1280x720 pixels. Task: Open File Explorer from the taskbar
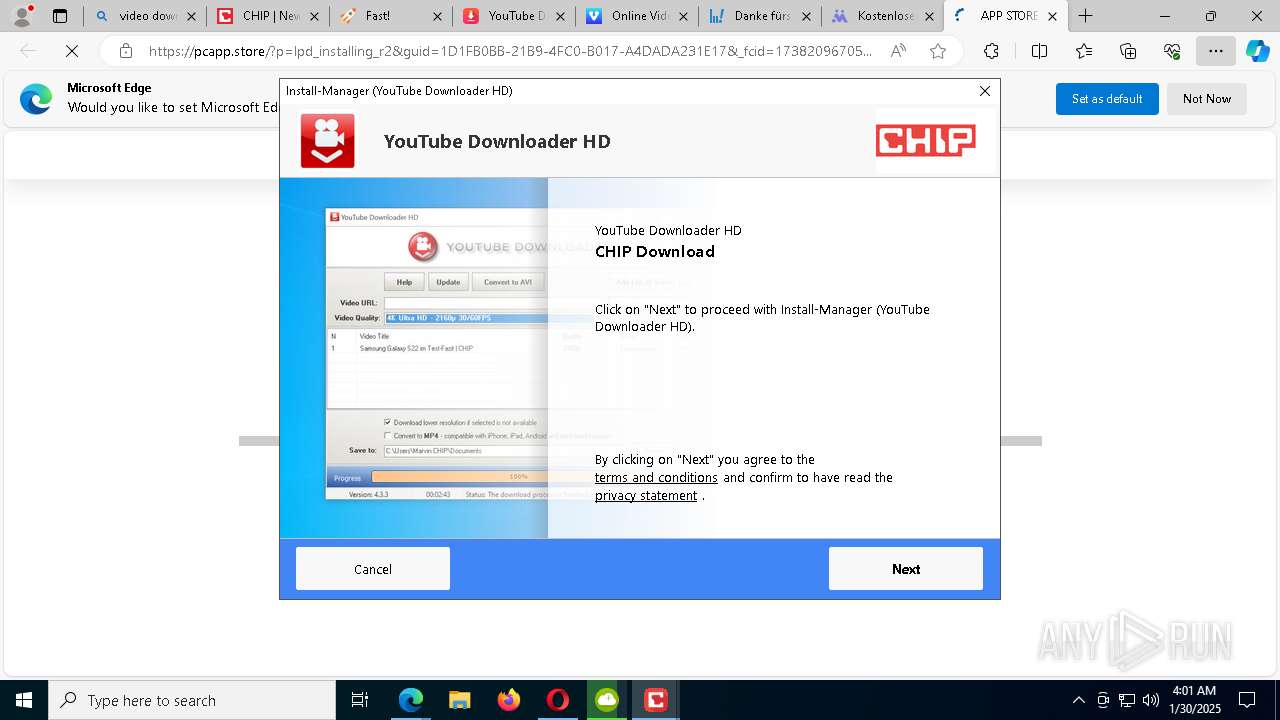(459, 700)
